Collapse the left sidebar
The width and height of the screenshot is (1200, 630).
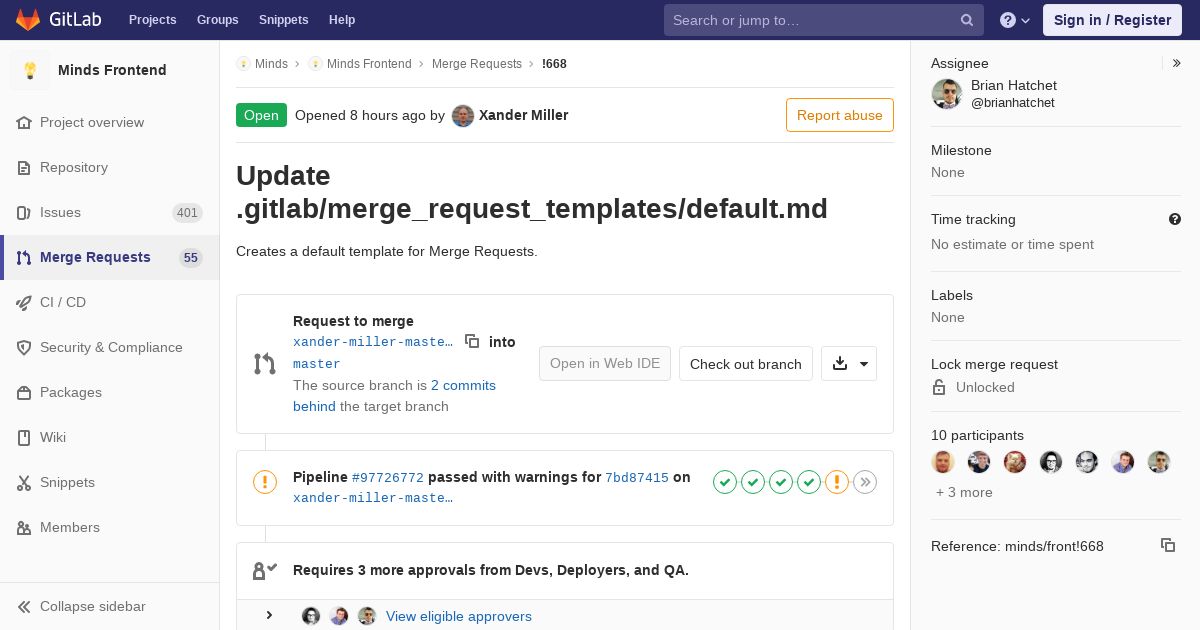[x=110, y=606]
